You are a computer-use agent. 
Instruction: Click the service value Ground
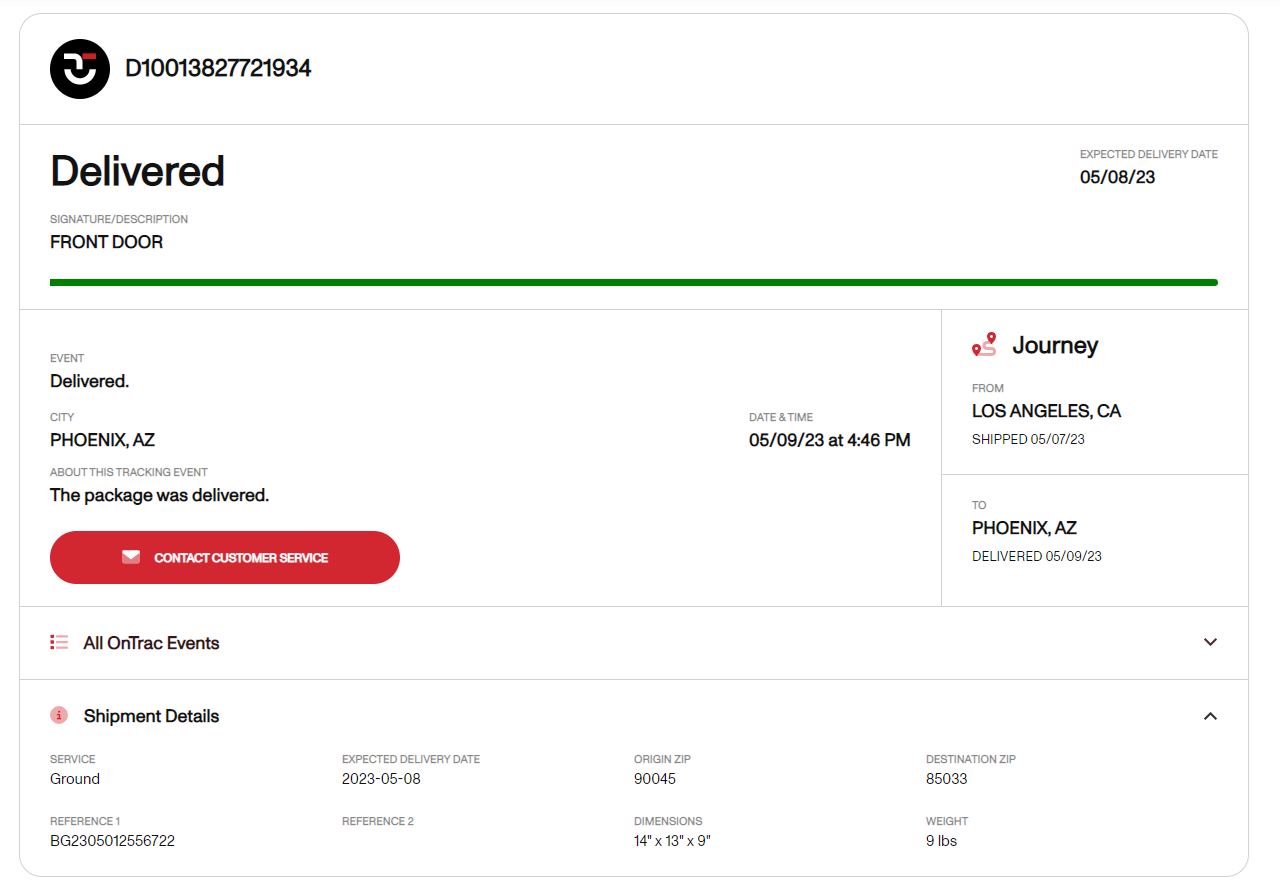(x=75, y=779)
